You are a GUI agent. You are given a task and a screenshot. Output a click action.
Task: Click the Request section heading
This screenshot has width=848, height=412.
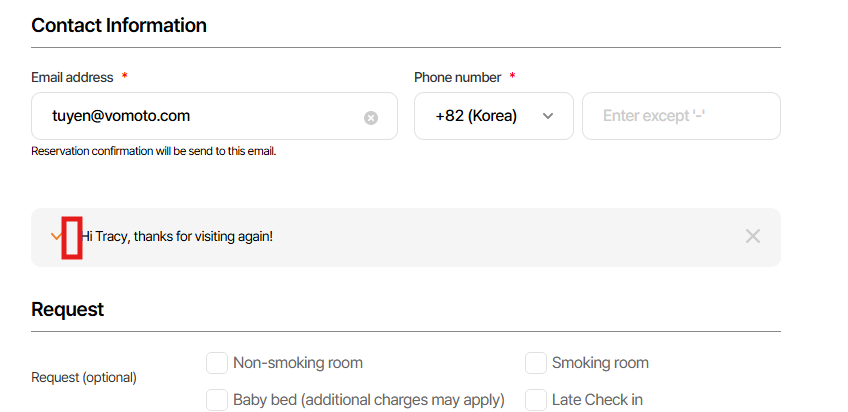pos(67,309)
